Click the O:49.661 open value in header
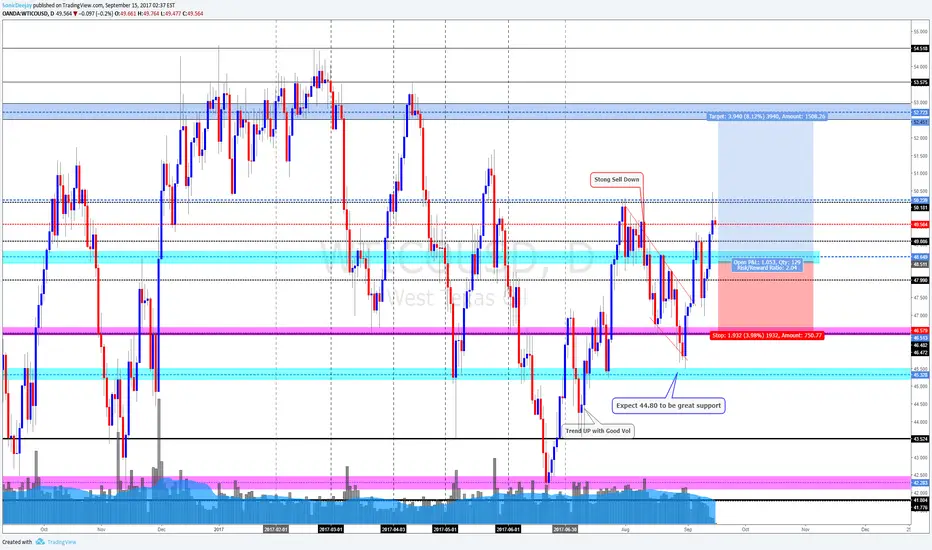Image resolution: width=932 pixels, height=550 pixels. (127, 13)
